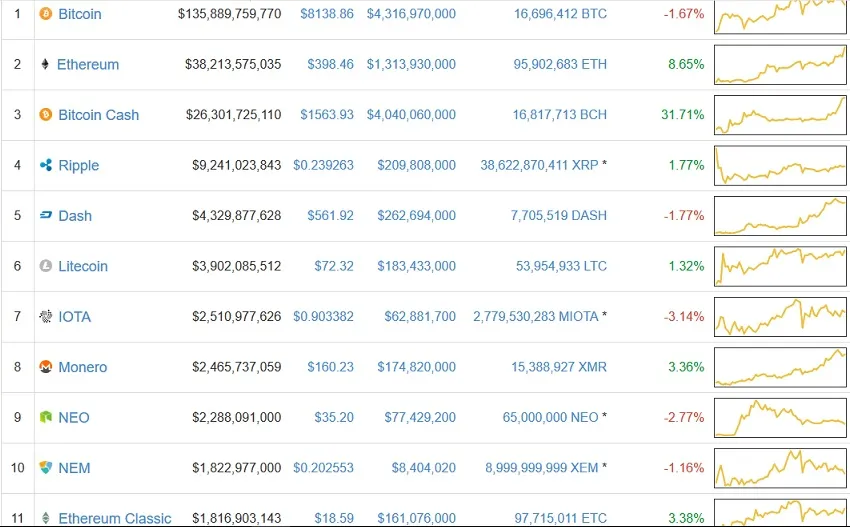Click Monero price $160.23
The image size is (850, 527).
(330, 367)
